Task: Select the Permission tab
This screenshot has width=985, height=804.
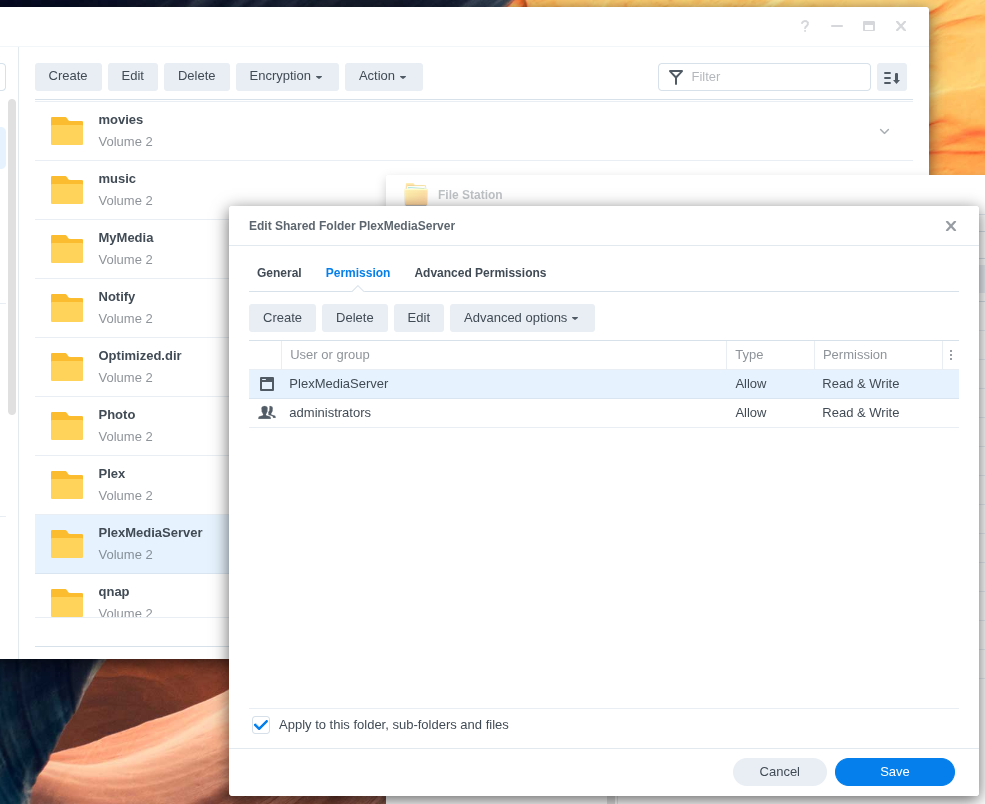Action: coord(357,273)
